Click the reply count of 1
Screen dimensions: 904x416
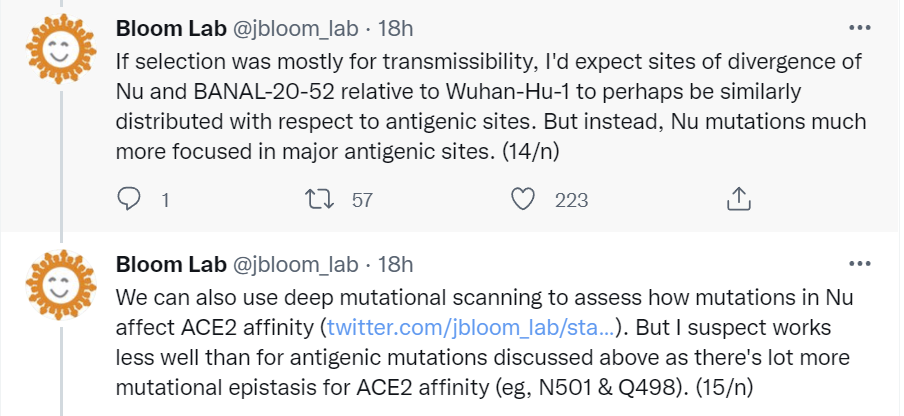tap(164, 200)
